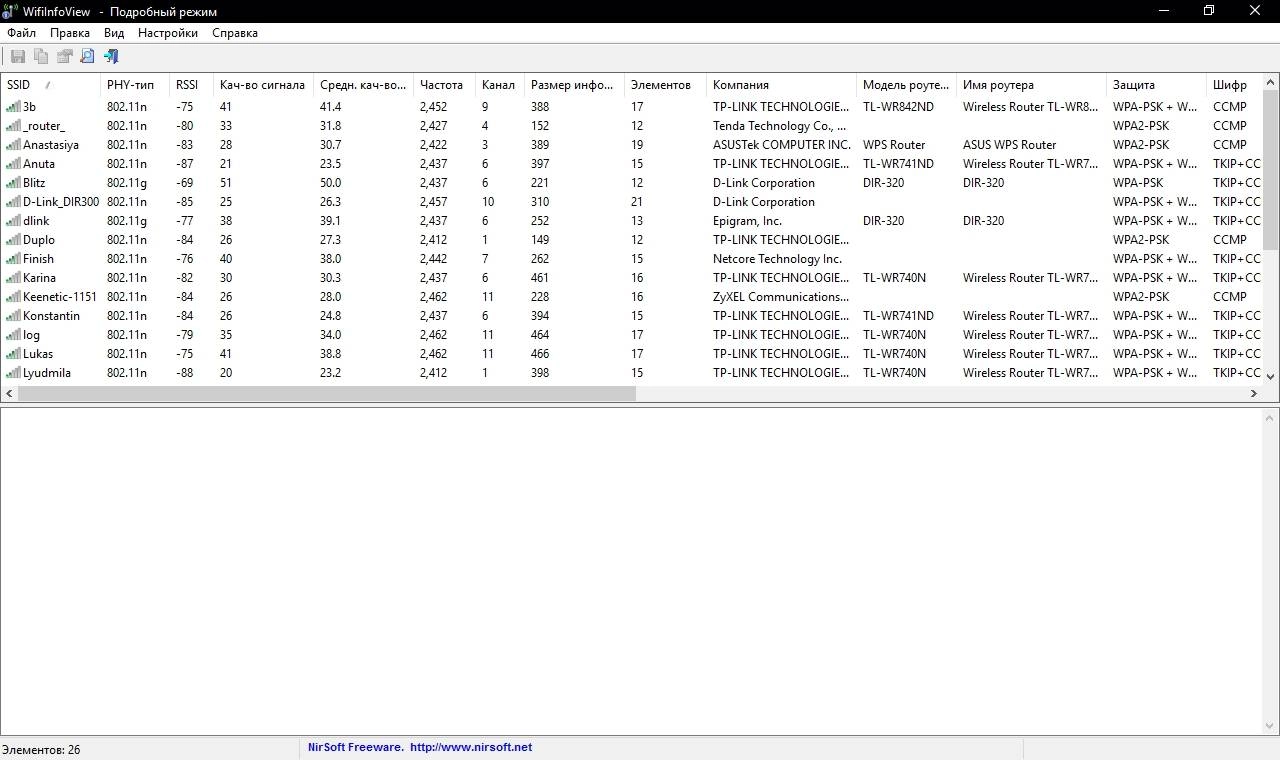Click the signal icon beside log
Screen dimensions: 1280x760
point(13,335)
